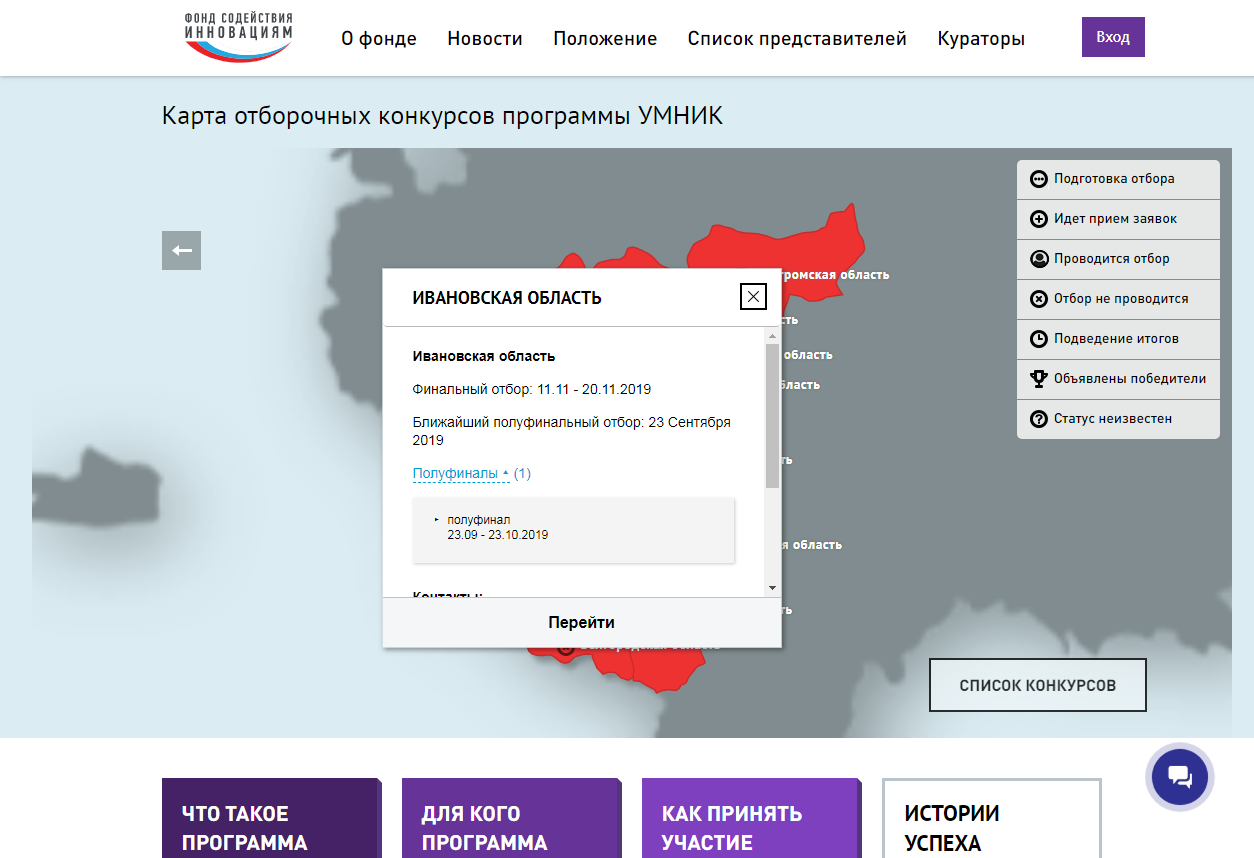Click the Финальный отбор: 11.11 - 20.11.2019 text
The height and width of the screenshot is (858, 1254).
[532, 389]
